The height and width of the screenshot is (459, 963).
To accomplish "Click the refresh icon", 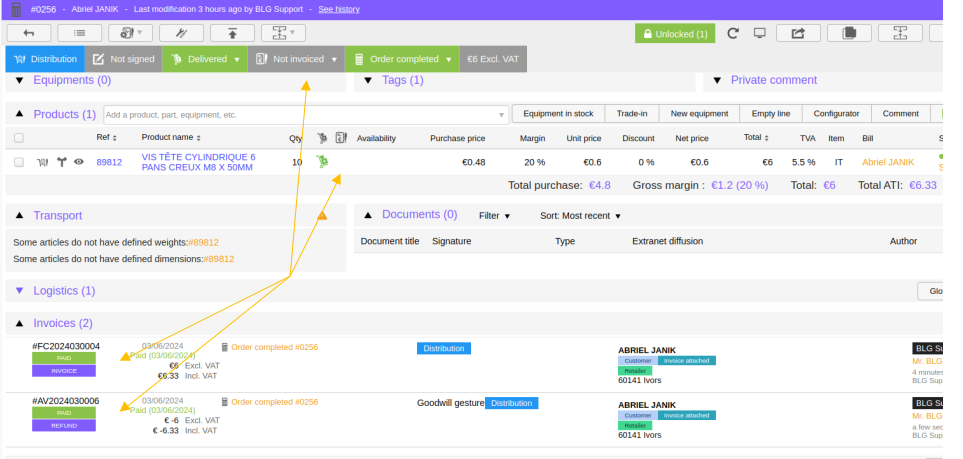I will 733,33.
